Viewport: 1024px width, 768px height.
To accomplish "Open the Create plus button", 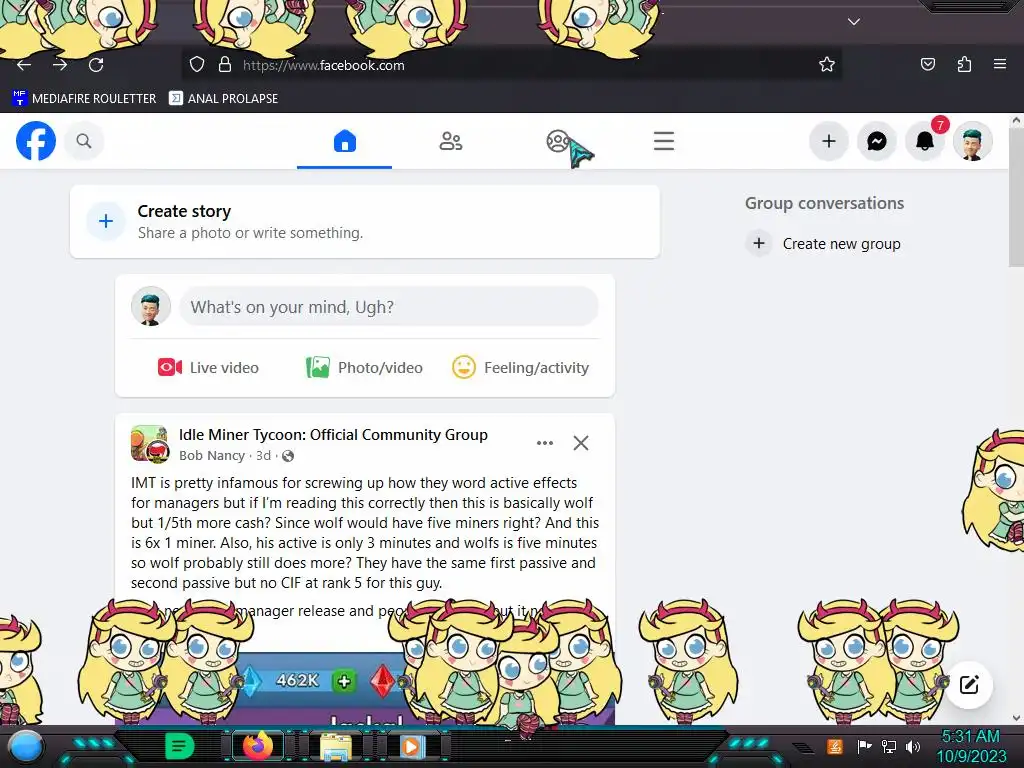I will click(x=829, y=141).
